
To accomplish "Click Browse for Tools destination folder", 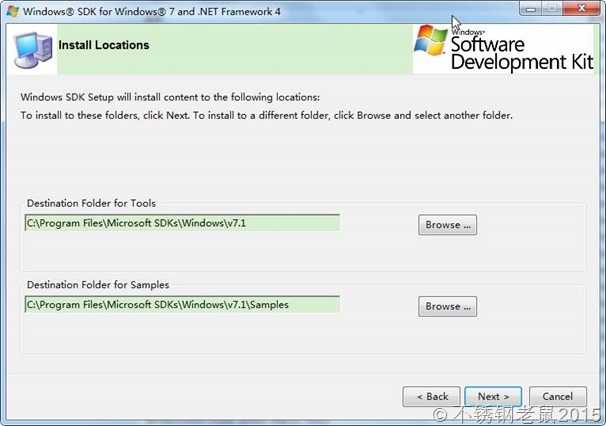I will point(447,225).
